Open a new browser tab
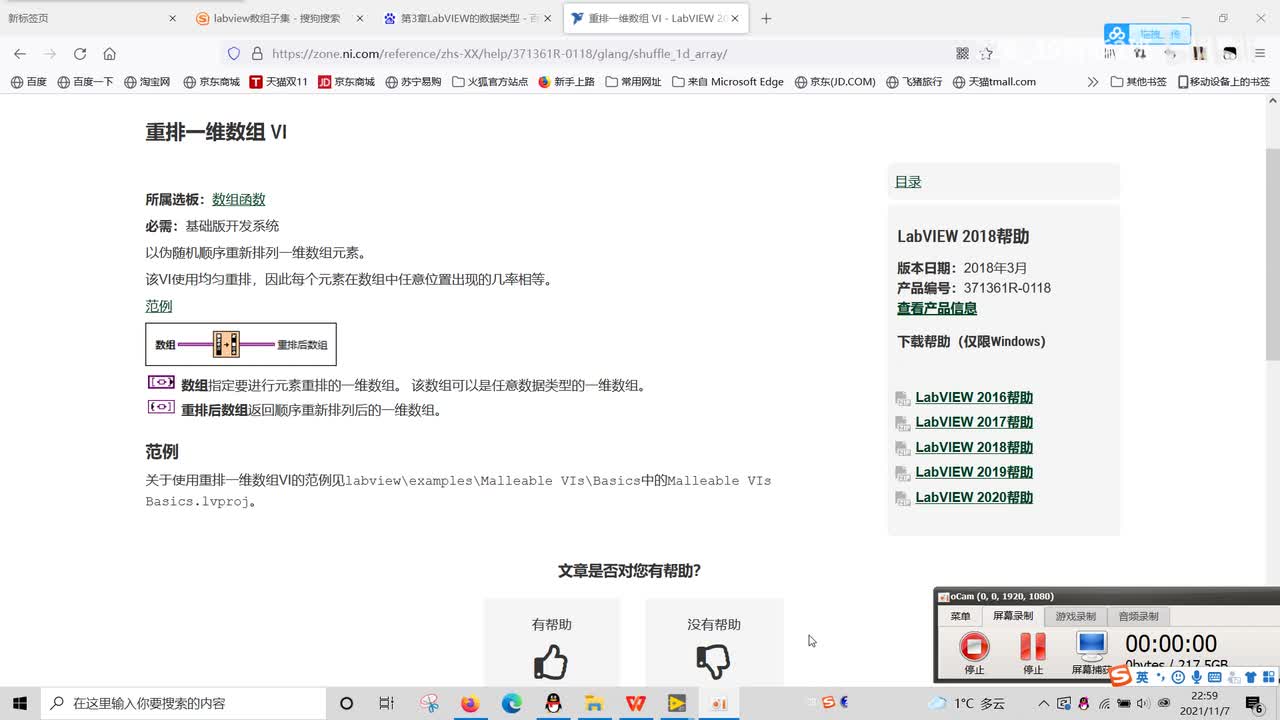1280x720 pixels. click(x=766, y=18)
